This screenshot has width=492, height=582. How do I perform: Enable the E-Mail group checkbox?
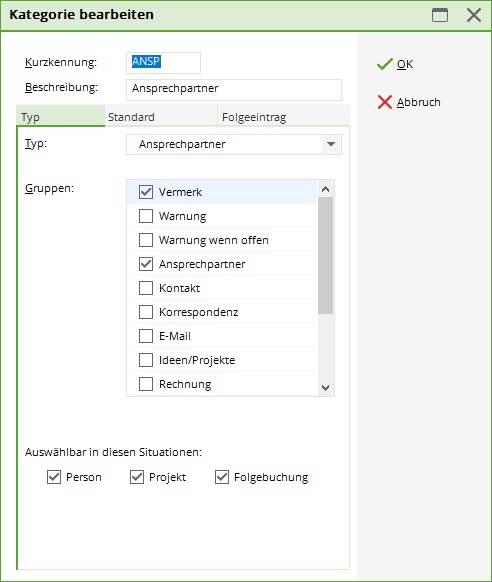click(146, 336)
